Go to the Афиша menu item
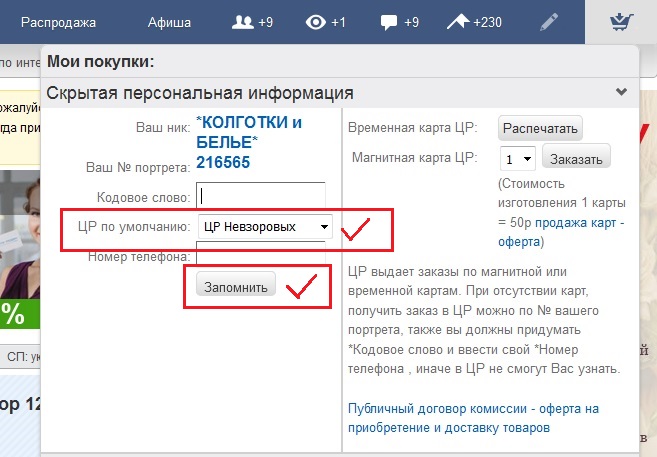 (169, 22)
